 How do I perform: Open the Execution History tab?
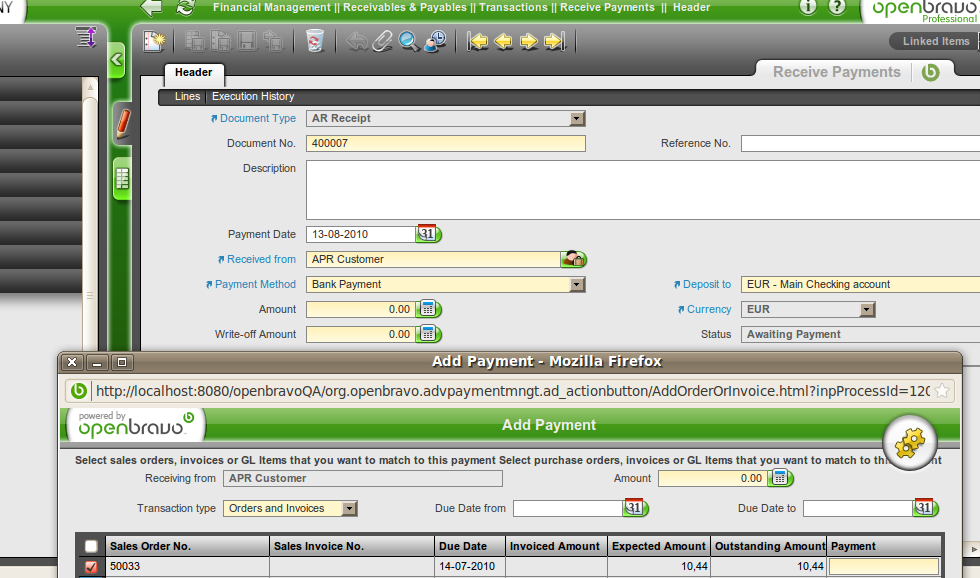coord(253,97)
